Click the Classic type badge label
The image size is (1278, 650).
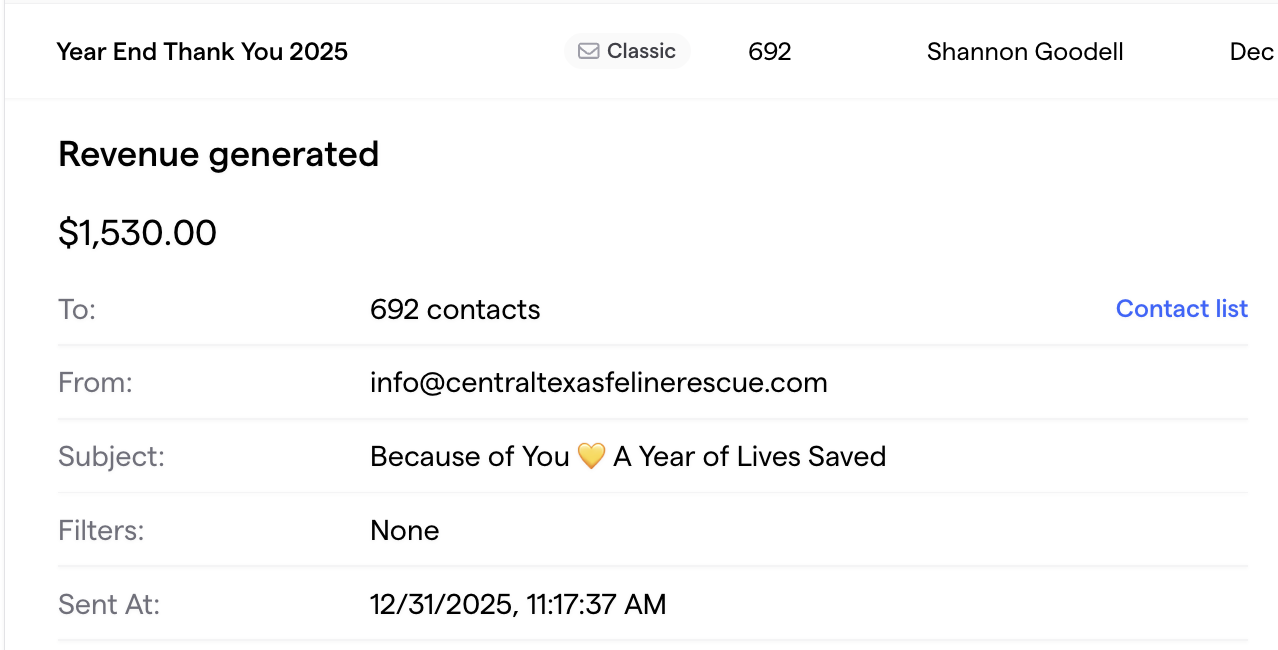641,51
